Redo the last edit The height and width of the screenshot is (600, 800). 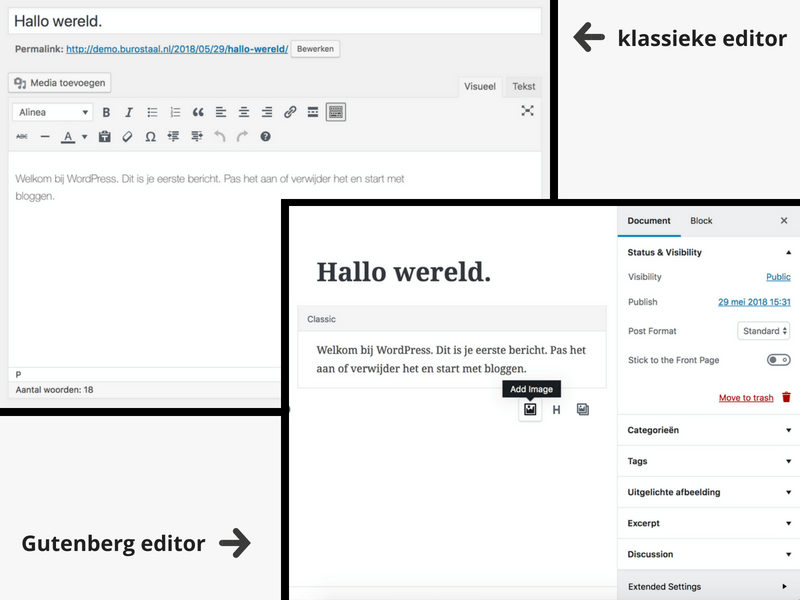242,137
